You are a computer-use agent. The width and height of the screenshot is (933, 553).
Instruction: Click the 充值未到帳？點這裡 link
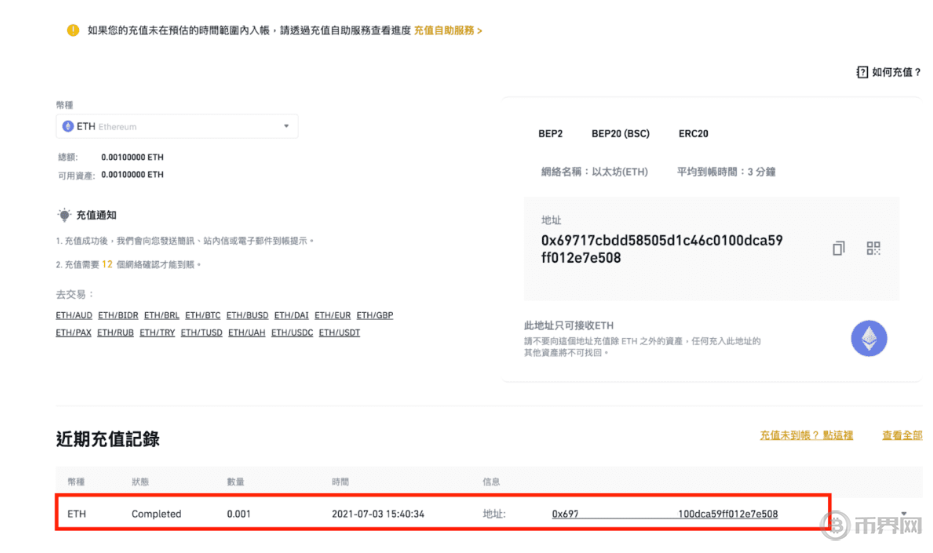(x=806, y=436)
